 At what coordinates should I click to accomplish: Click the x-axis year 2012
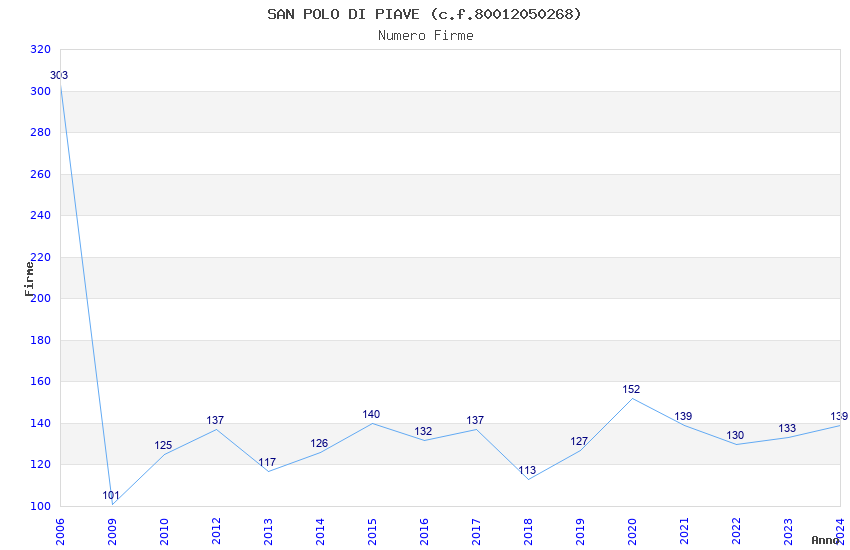[x=216, y=532]
